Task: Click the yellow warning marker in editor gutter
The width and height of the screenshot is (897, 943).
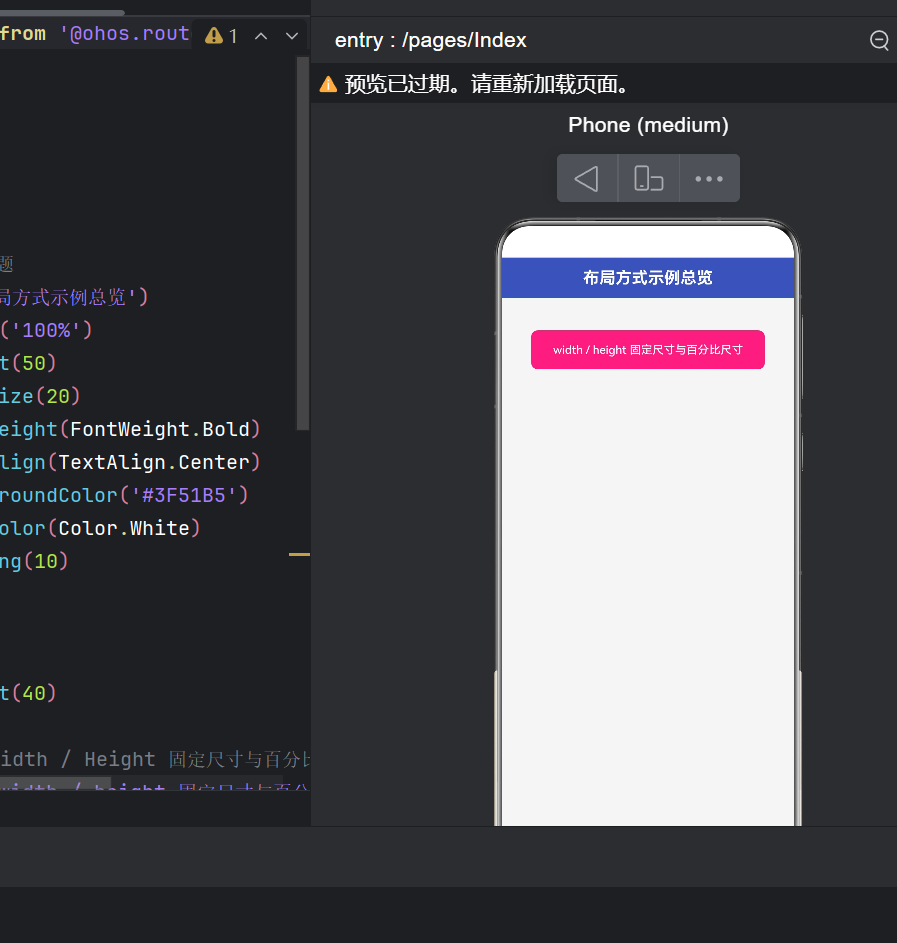Action: (x=299, y=554)
